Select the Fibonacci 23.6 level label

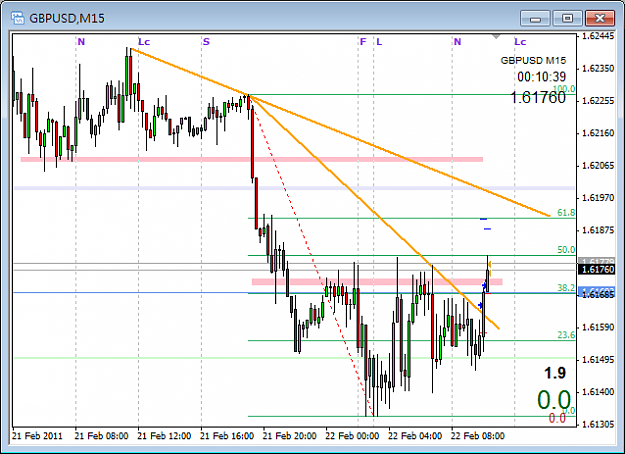pos(566,335)
